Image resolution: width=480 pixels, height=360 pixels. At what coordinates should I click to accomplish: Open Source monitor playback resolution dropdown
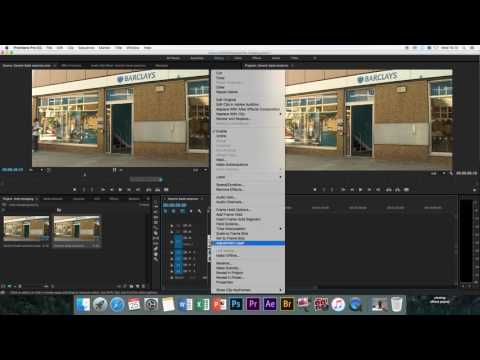(199, 170)
